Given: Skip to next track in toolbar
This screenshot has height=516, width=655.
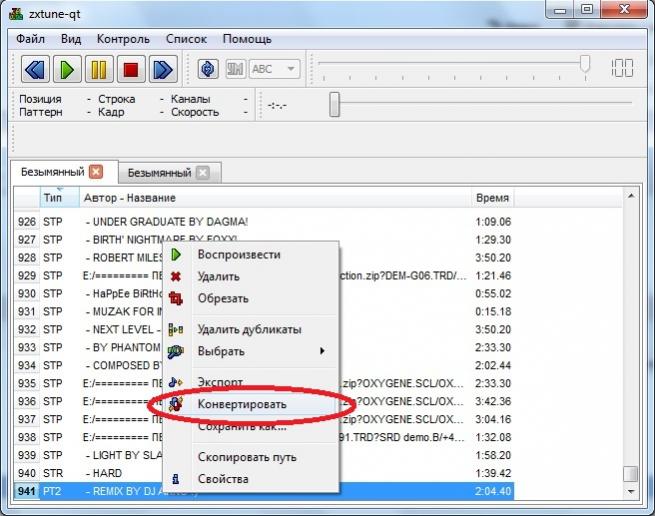Looking at the screenshot, I should pyautogui.click(x=162, y=69).
